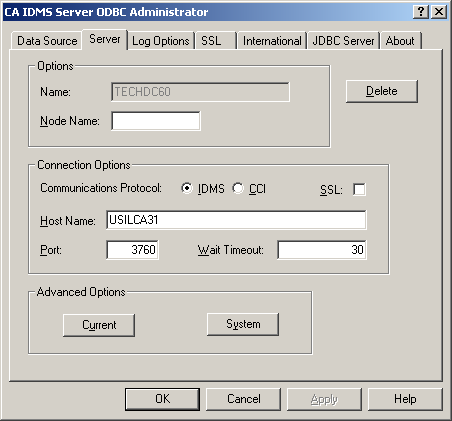Confirm with the OK button
This screenshot has height=421, width=452.
(x=163, y=399)
